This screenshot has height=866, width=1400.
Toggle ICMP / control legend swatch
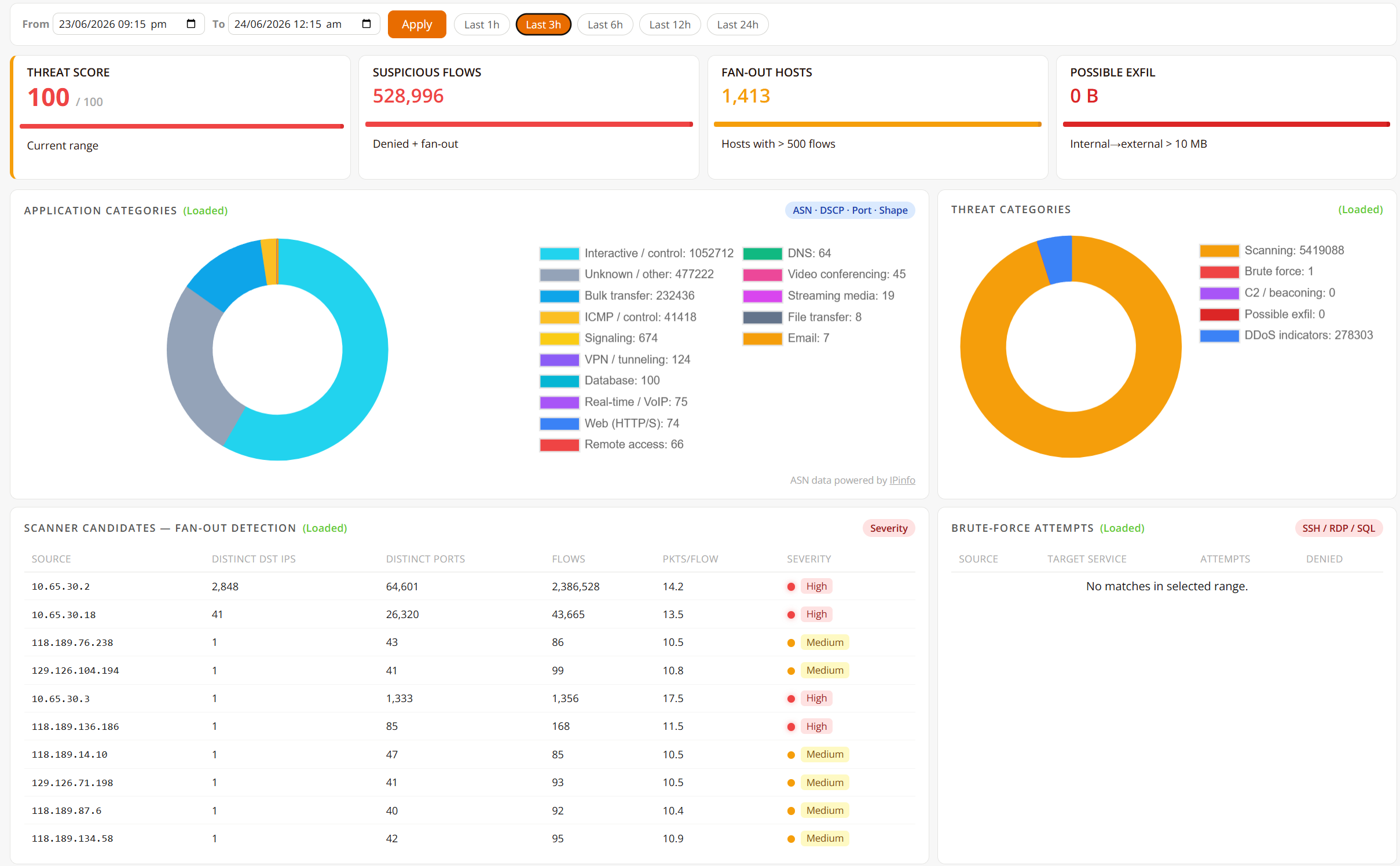pos(559,317)
